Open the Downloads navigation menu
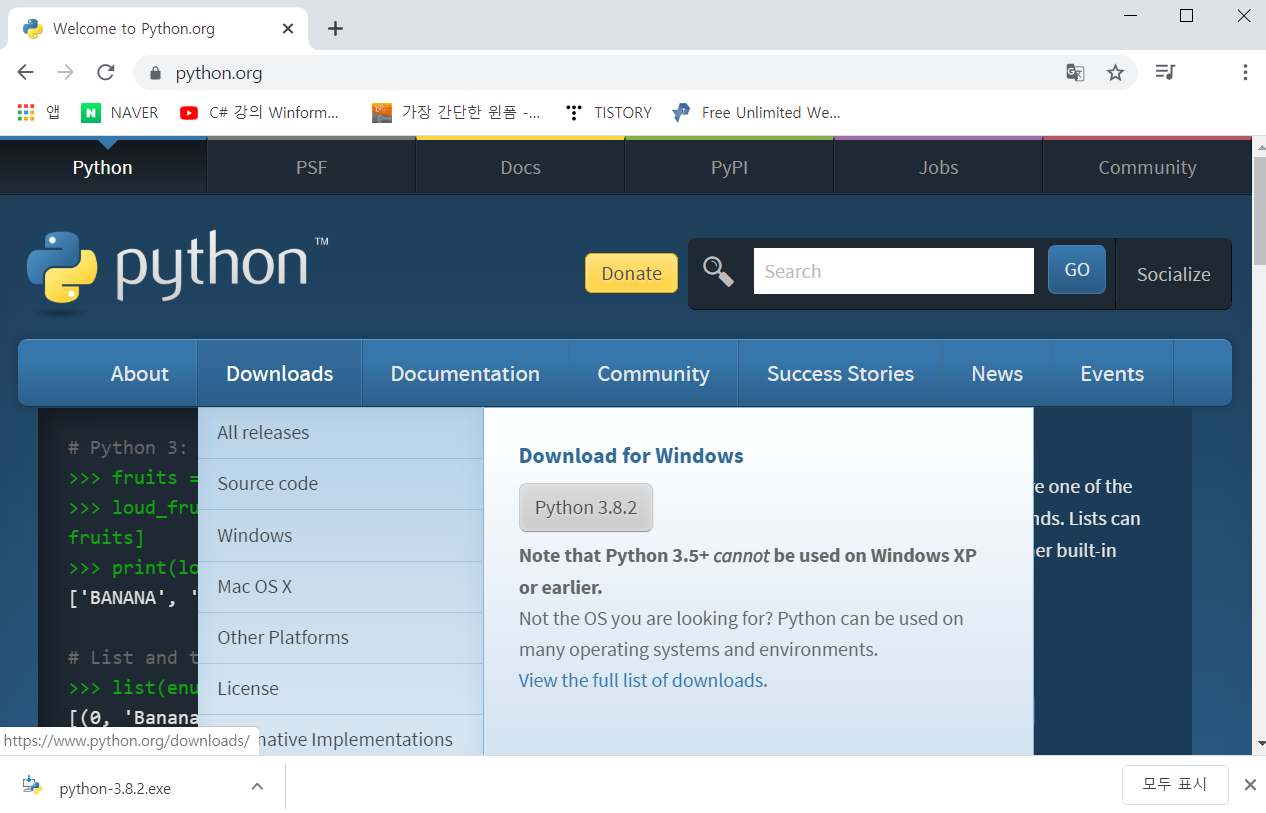Screen dimensions: 1266x813 click(279, 373)
